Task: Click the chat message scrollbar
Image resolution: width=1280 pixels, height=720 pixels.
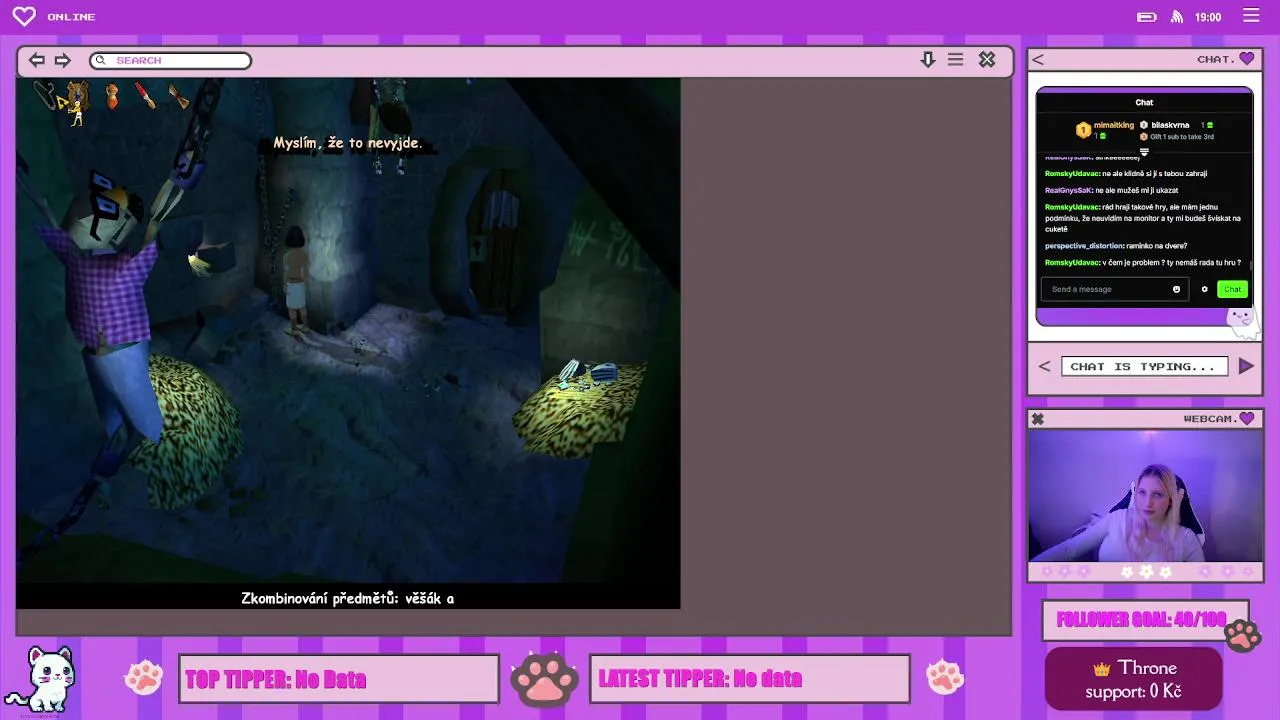Action: [x=1250, y=264]
